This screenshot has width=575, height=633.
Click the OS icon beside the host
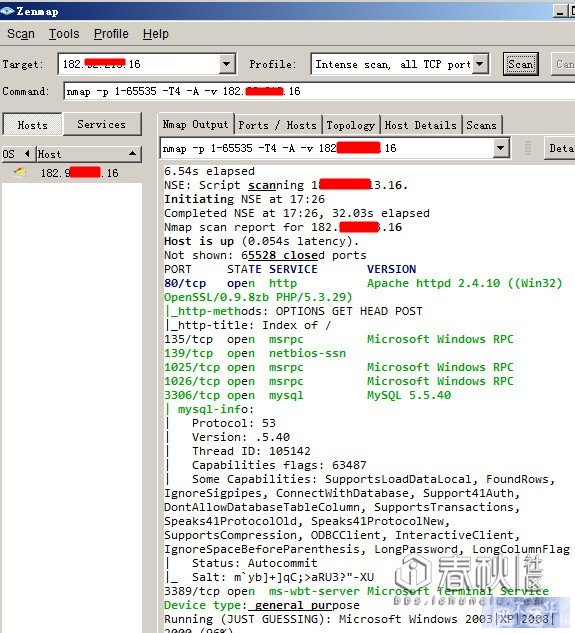[x=20, y=172]
